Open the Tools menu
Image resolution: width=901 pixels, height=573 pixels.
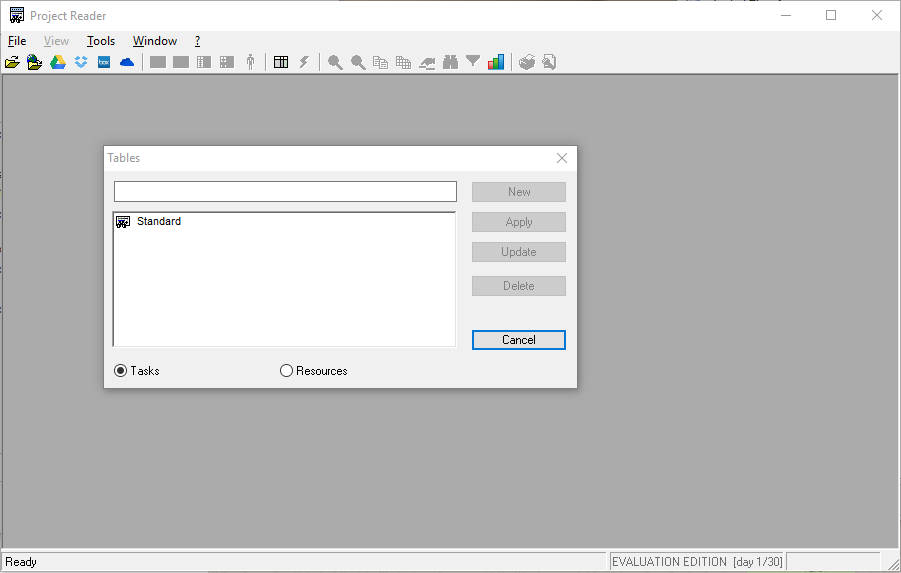101,41
